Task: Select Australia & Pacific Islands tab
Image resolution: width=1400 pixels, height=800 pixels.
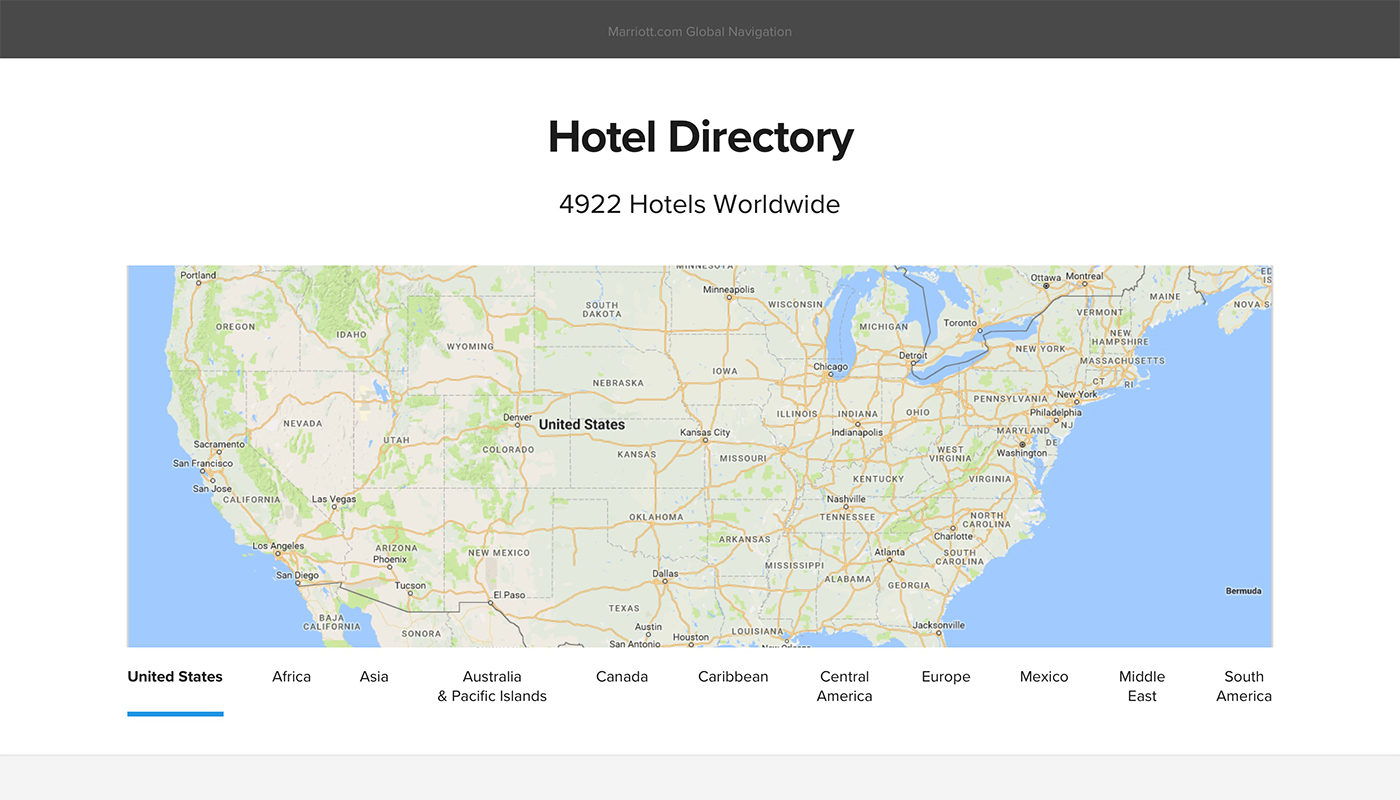Action: 492,687
